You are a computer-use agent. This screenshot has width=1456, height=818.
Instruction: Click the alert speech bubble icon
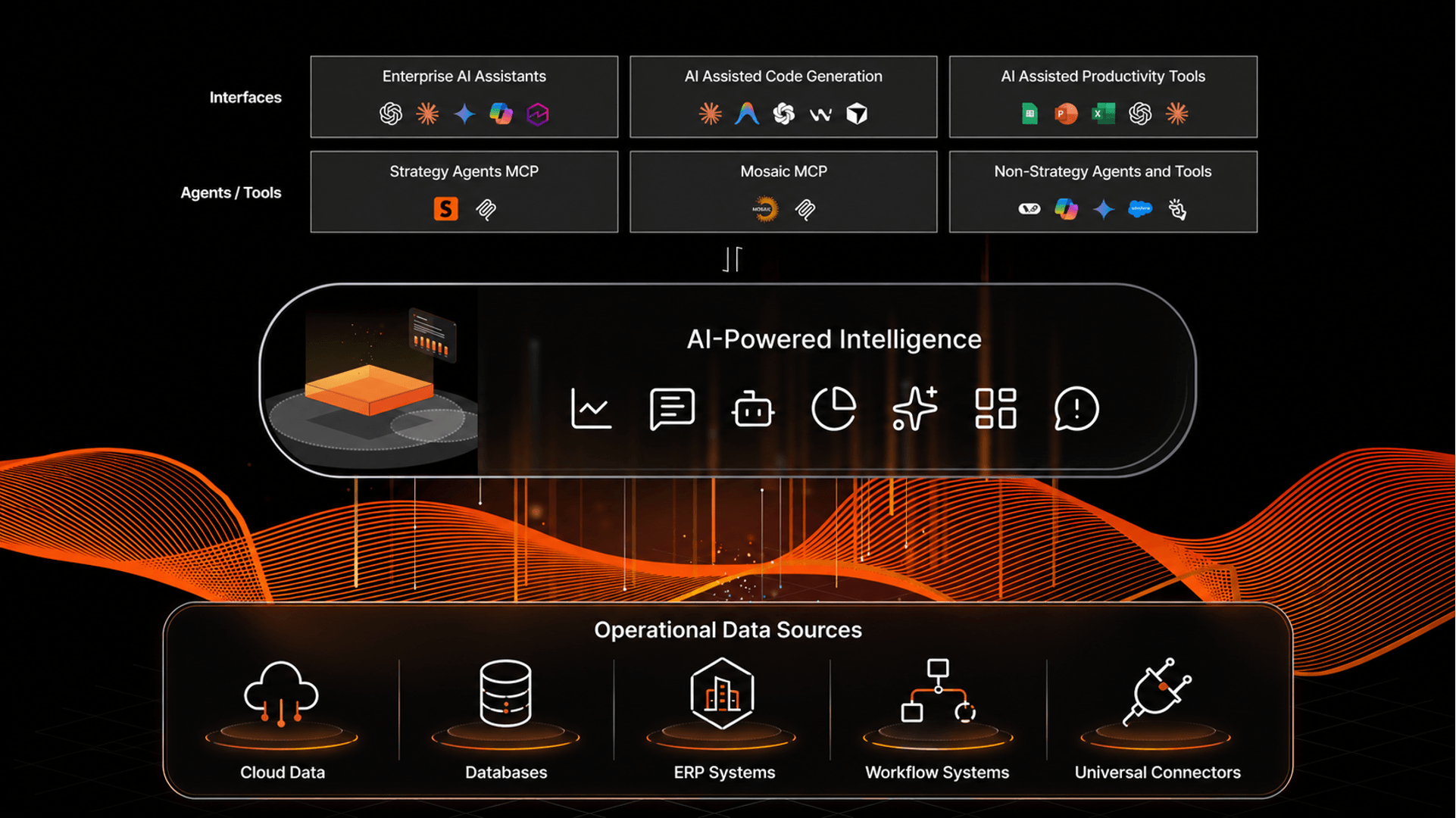pos(1076,409)
